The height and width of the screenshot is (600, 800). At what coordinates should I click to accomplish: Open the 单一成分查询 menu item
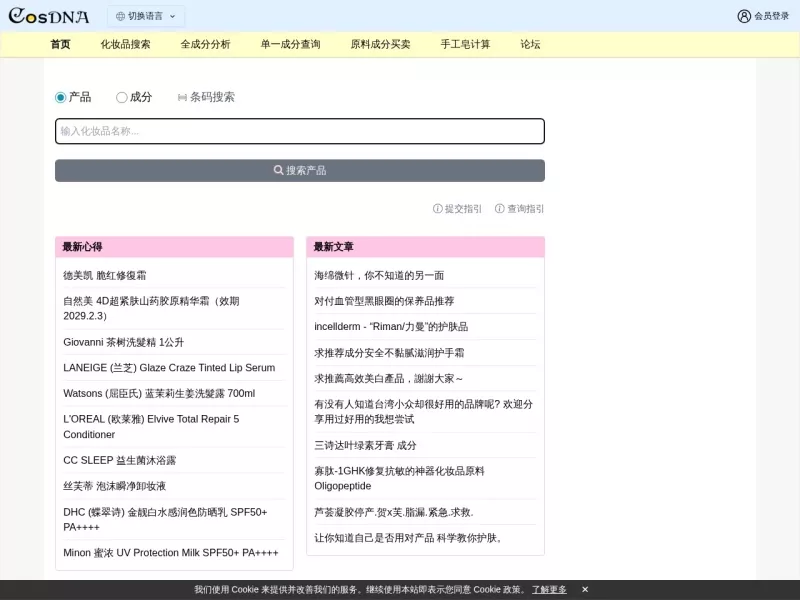[x=290, y=44]
